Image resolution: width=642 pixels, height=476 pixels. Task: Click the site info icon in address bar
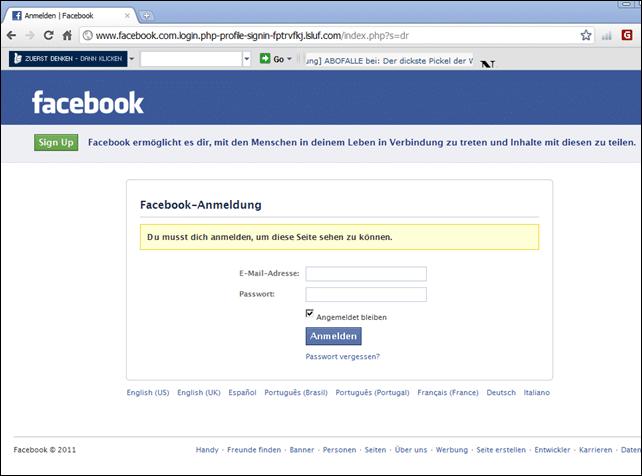click(x=88, y=36)
